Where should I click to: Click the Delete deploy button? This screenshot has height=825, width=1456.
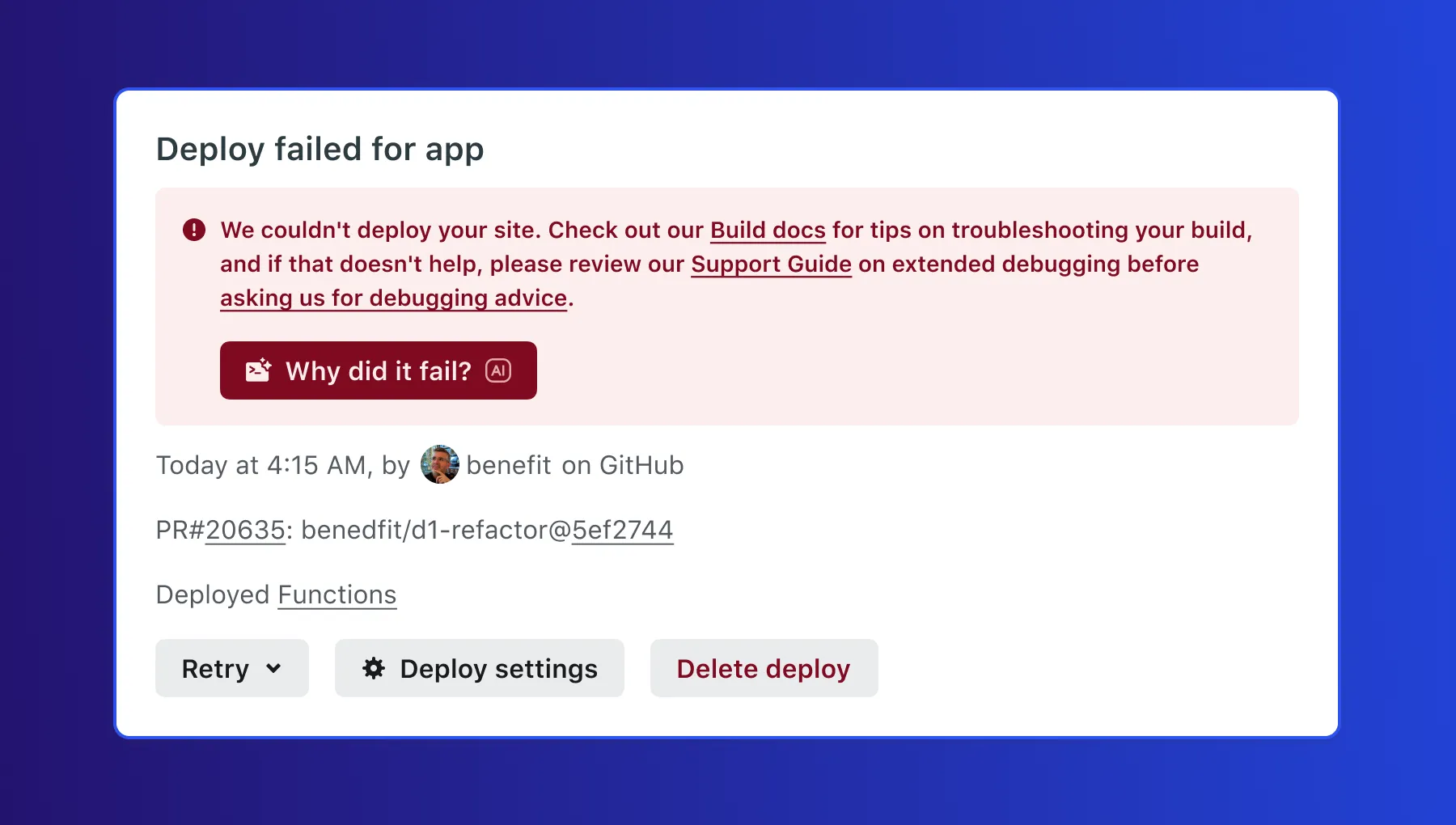click(763, 668)
